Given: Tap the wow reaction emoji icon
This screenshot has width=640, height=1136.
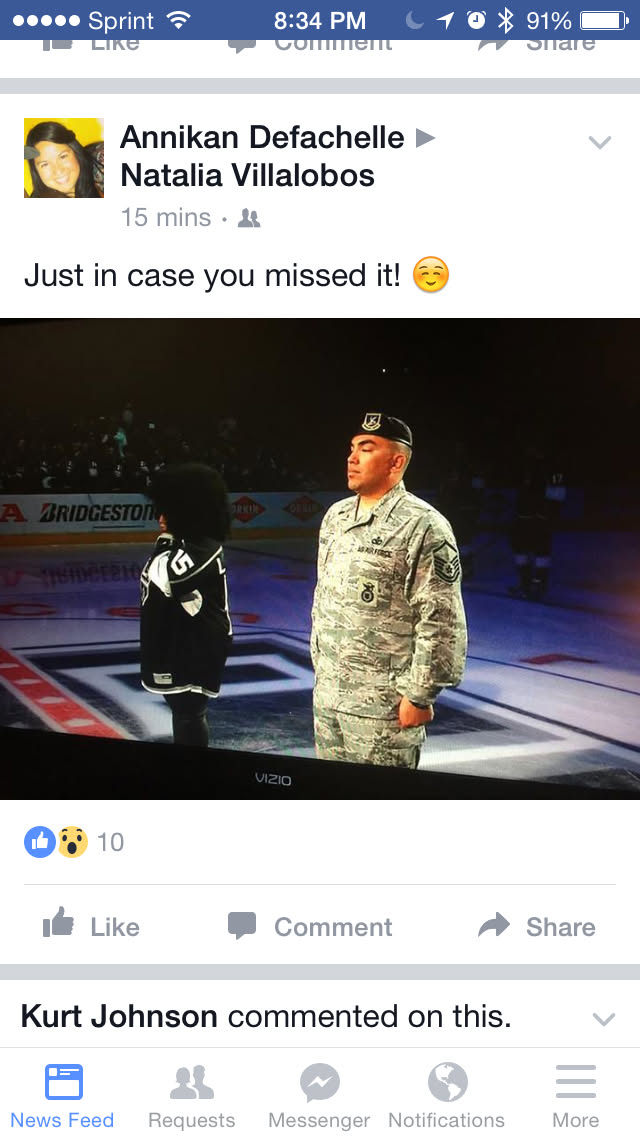Looking at the screenshot, I should (x=72, y=842).
